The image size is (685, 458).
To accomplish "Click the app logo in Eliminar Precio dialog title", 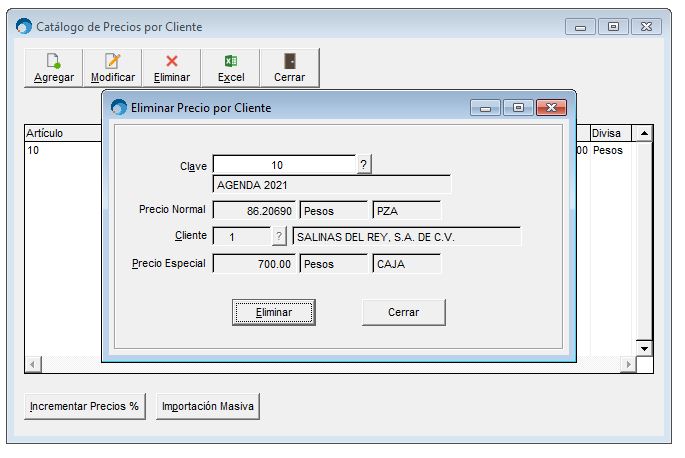I will 119,107.
